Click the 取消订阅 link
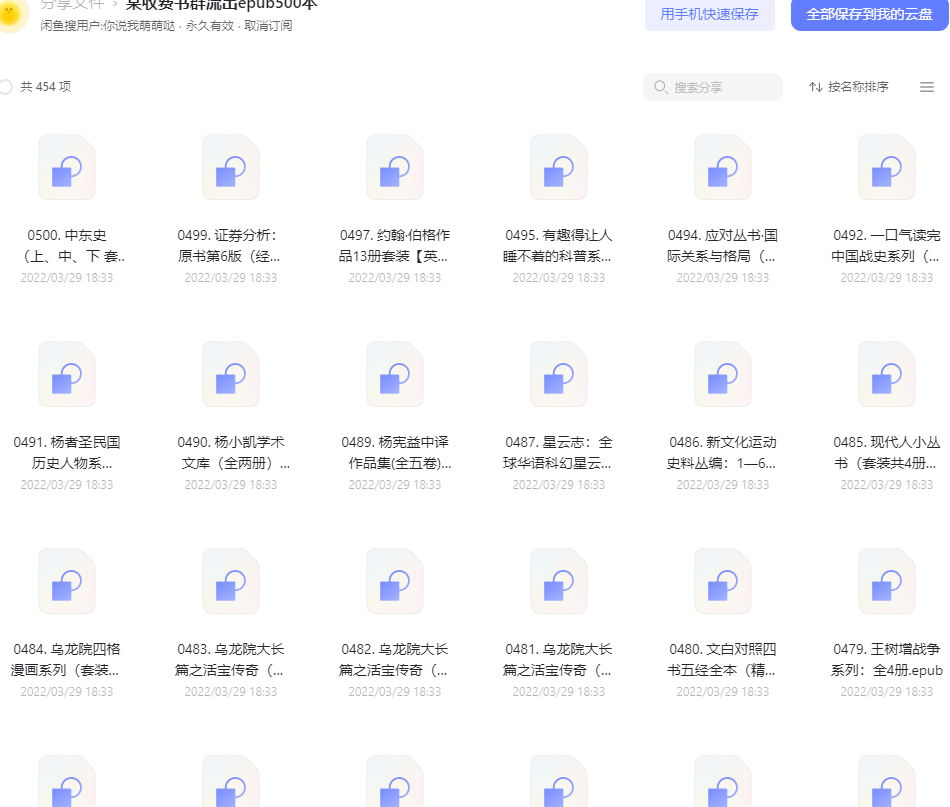The height and width of the screenshot is (807, 950). [x=268, y=26]
